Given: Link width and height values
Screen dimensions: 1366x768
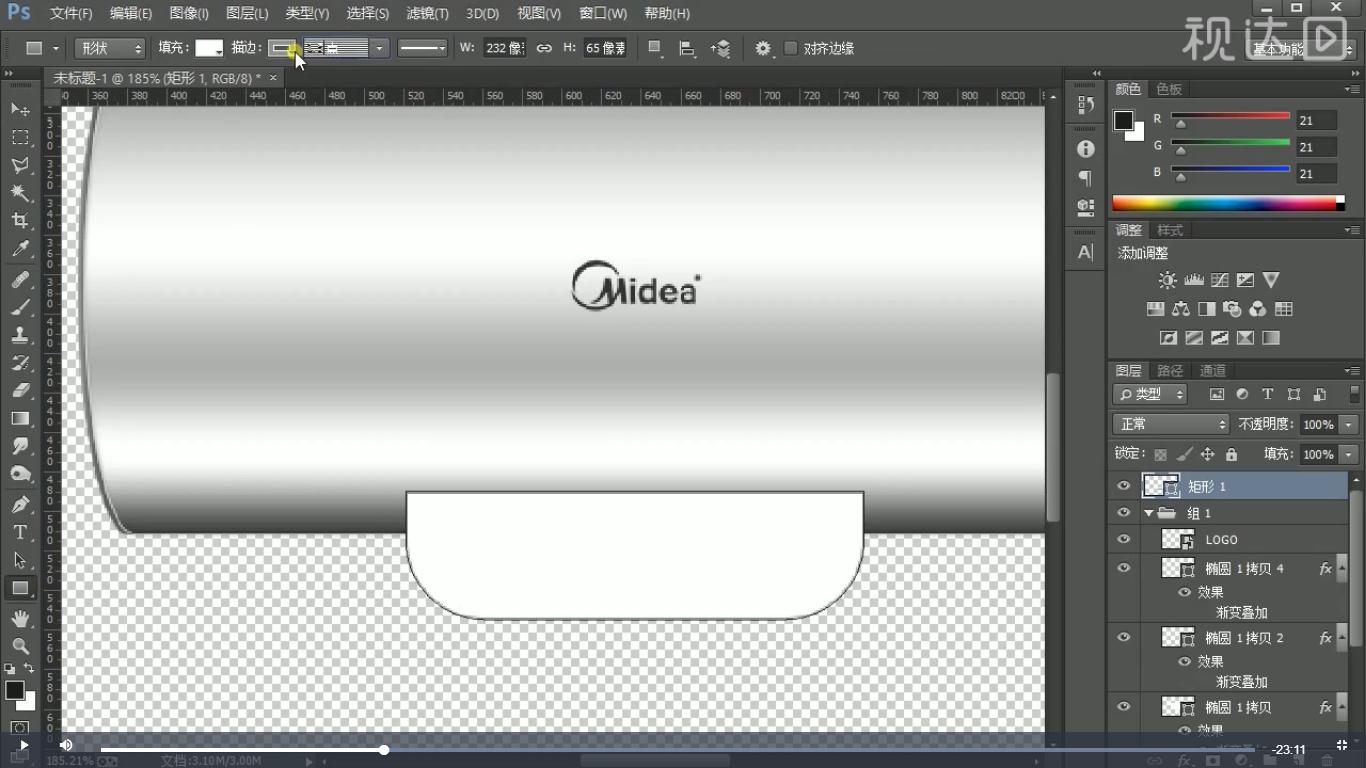Looking at the screenshot, I should tap(544, 48).
